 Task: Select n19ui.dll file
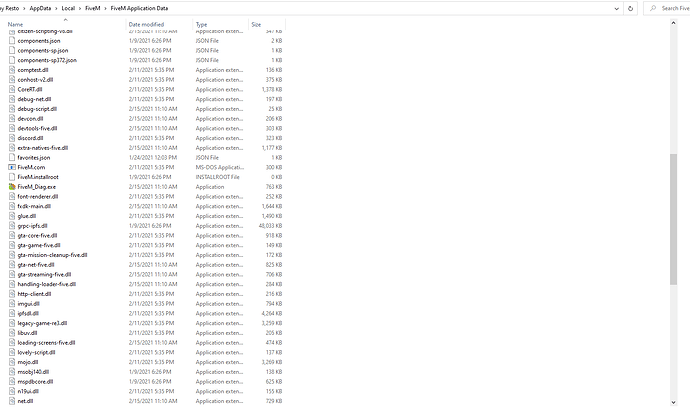click(28, 391)
